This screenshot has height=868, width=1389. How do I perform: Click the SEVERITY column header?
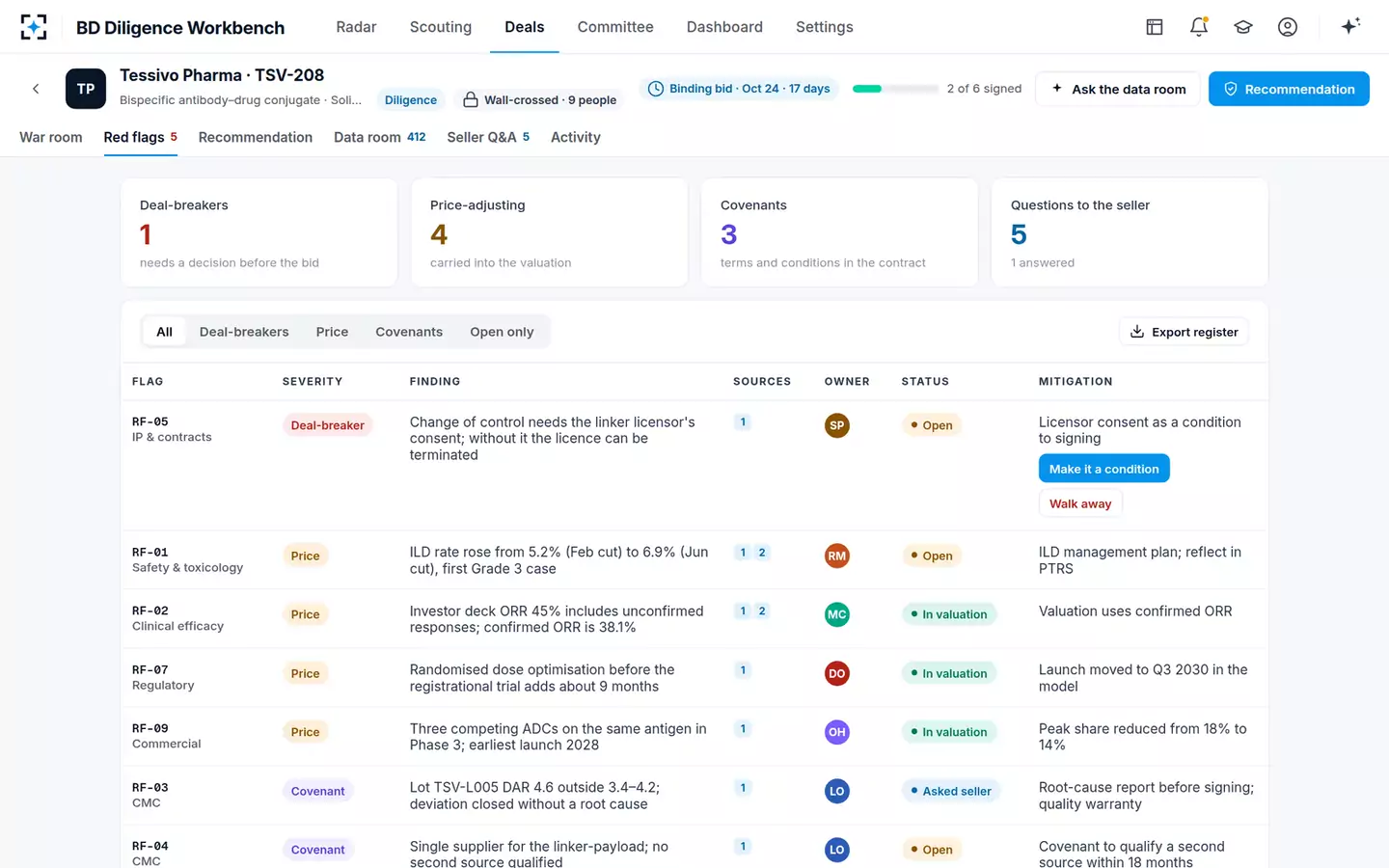coord(313,382)
